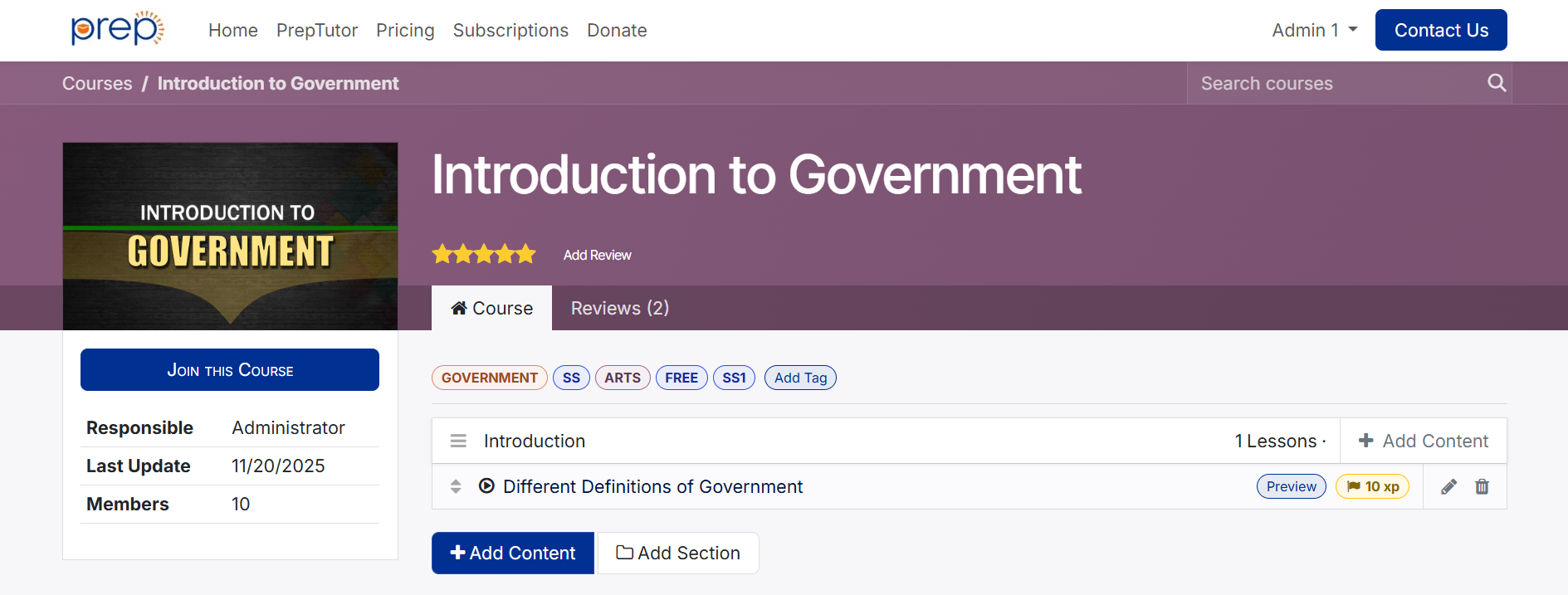Open the Home menu item

[x=233, y=30]
